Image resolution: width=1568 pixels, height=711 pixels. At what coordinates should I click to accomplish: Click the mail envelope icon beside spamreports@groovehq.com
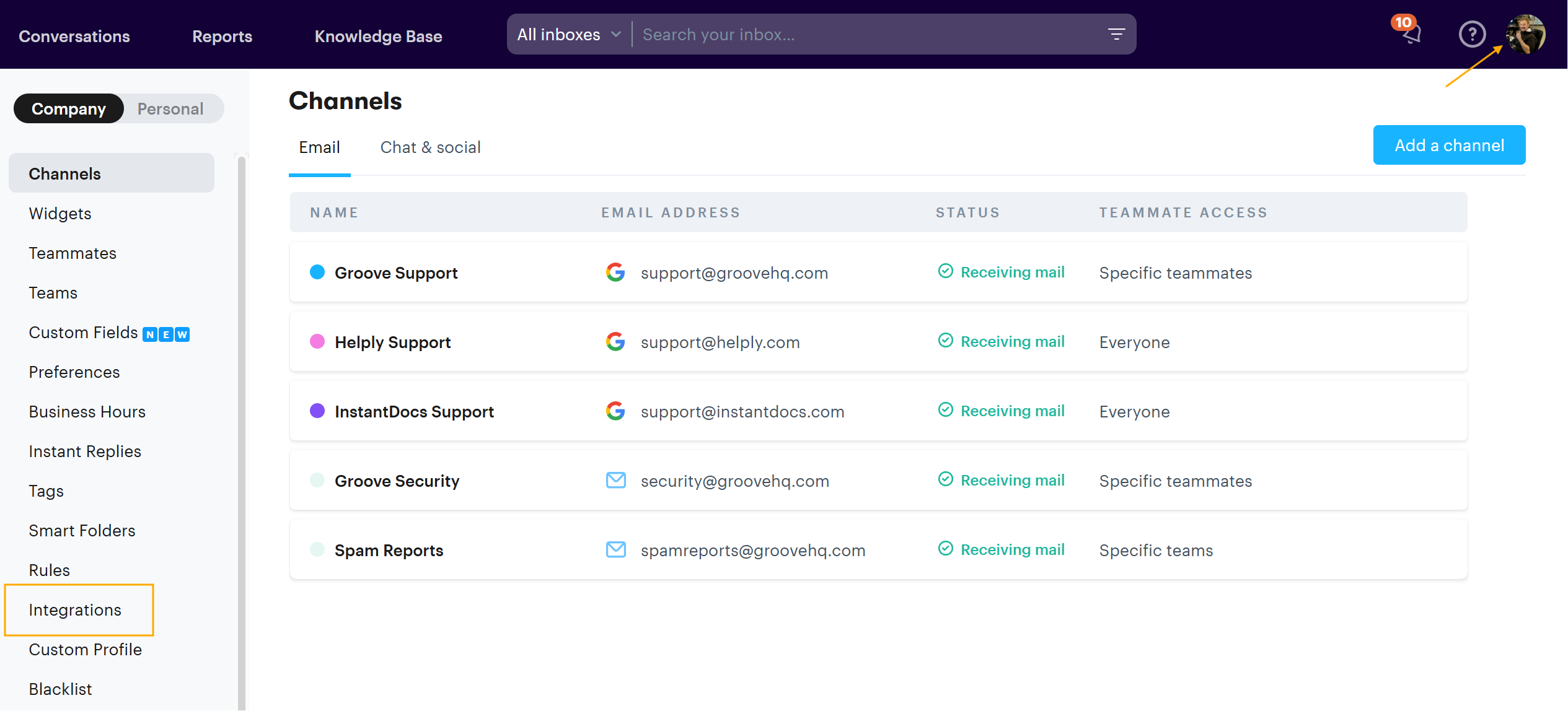[615, 549]
